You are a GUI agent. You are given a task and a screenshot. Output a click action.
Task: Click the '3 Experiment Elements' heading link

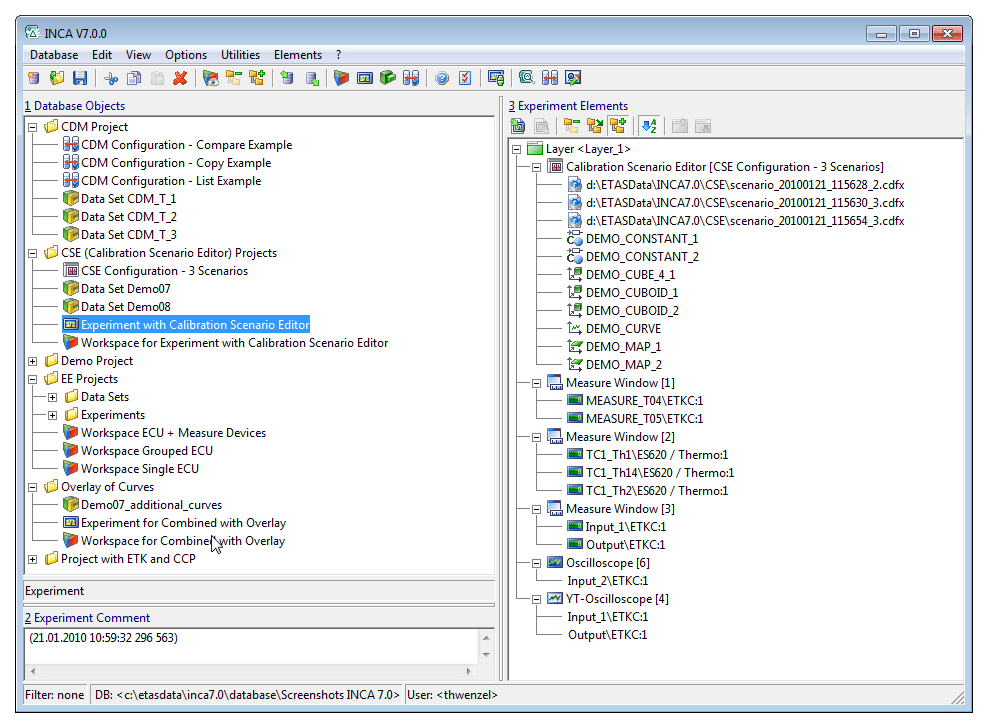click(x=568, y=106)
